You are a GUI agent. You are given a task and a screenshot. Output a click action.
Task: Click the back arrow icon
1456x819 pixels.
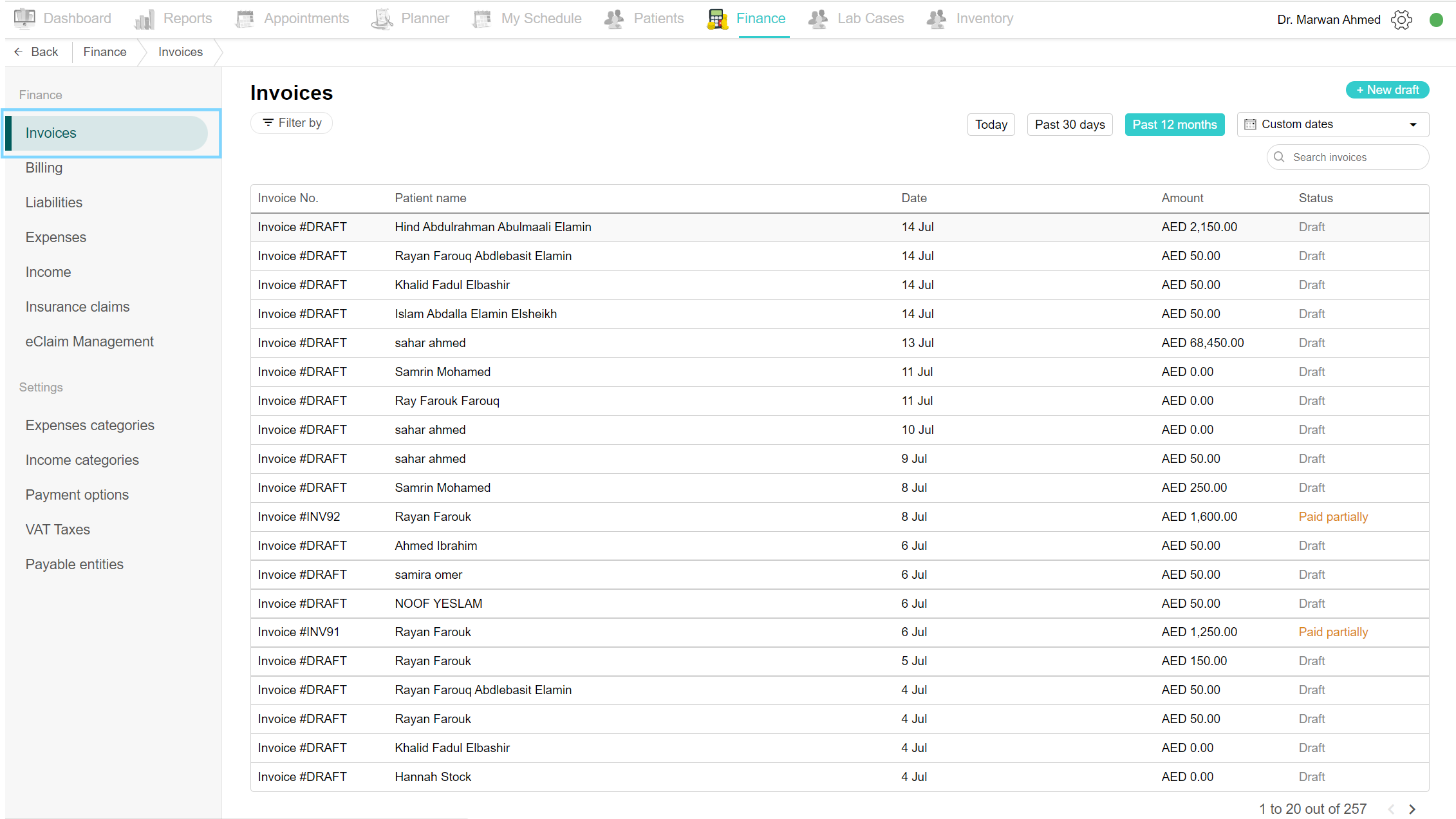click(18, 52)
